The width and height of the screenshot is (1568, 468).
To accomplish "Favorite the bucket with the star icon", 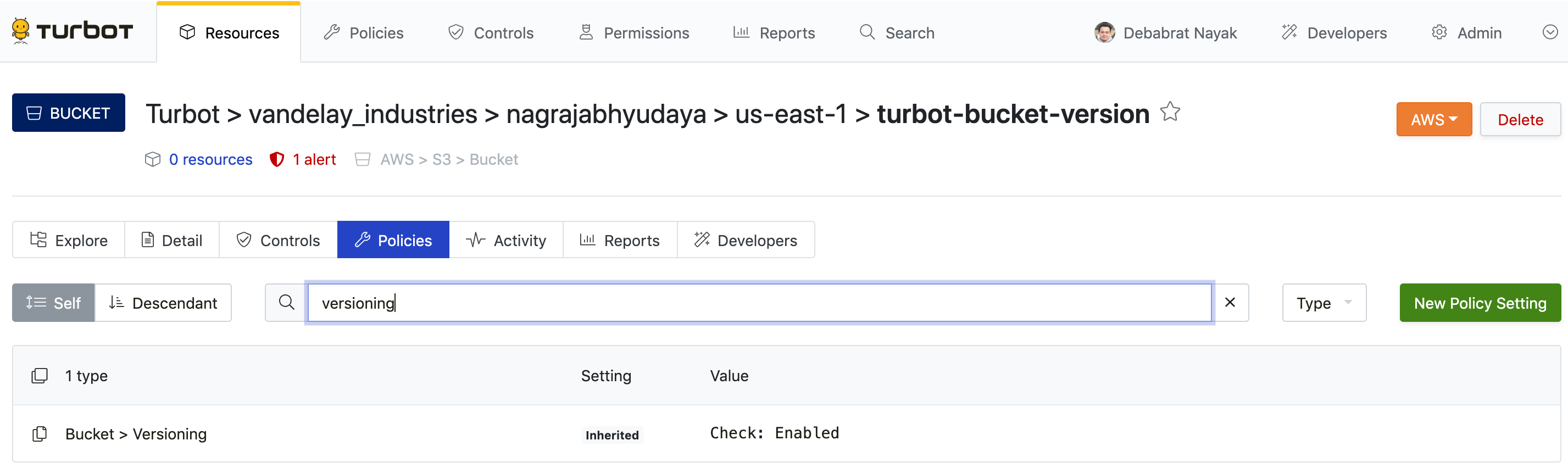I will 1169,113.
